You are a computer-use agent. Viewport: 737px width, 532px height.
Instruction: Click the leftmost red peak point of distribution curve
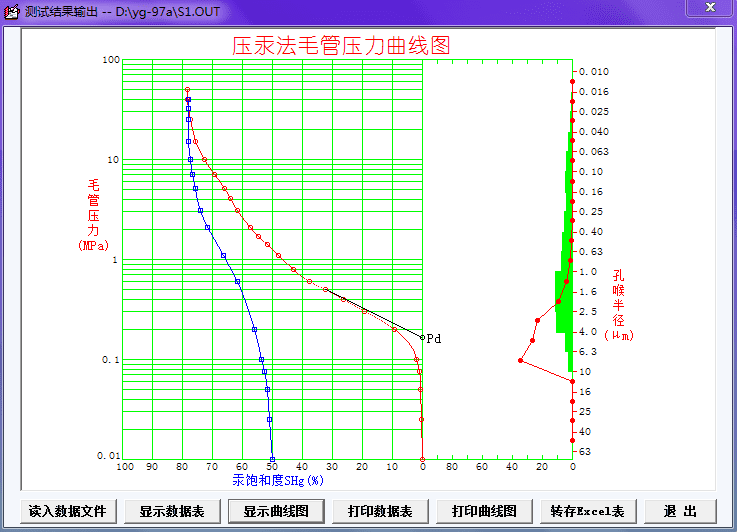(520, 360)
